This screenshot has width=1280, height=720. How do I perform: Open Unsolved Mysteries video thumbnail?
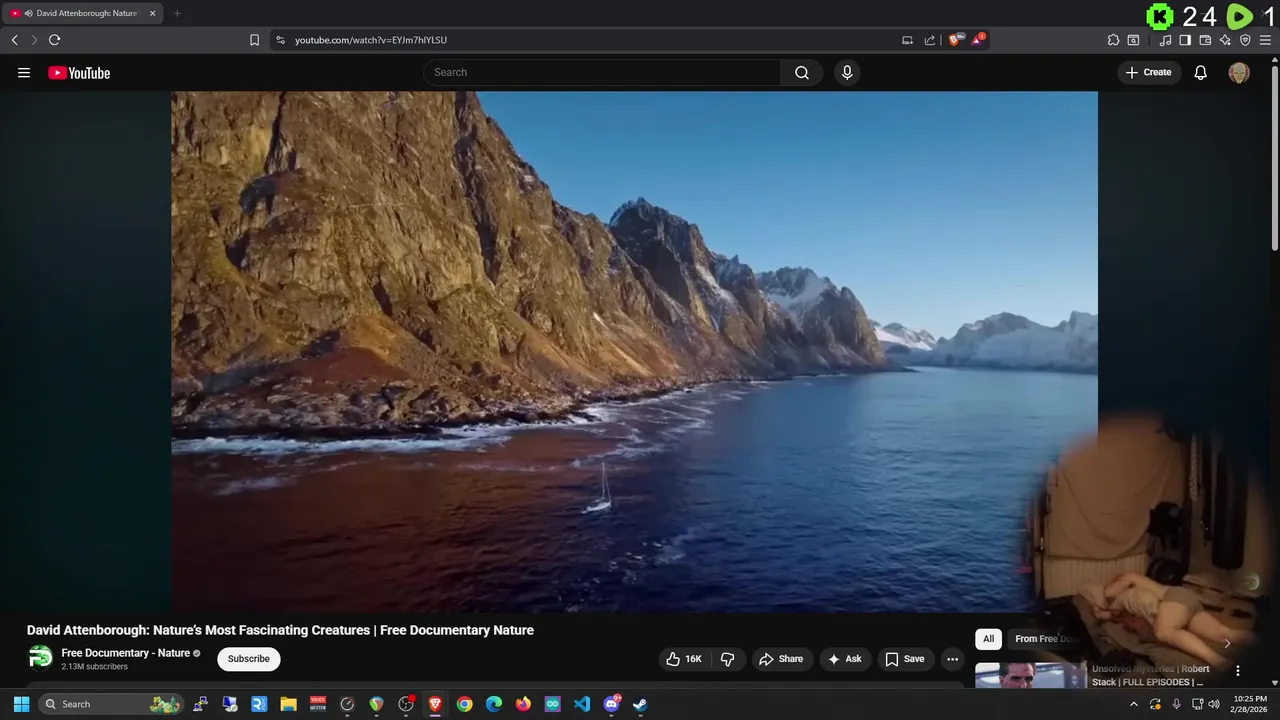1031,676
